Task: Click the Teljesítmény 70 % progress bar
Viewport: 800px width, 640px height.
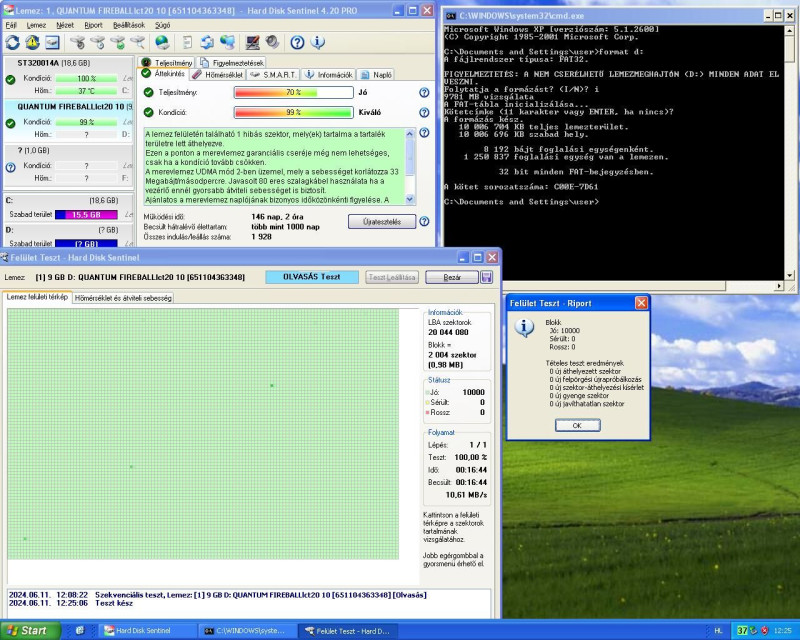Action: coord(293,92)
